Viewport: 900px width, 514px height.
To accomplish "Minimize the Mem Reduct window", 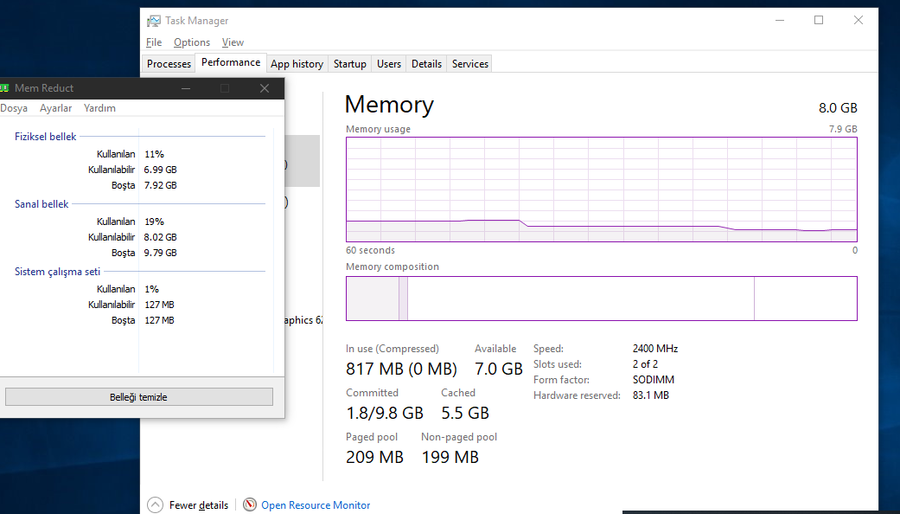I will point(186,88).
